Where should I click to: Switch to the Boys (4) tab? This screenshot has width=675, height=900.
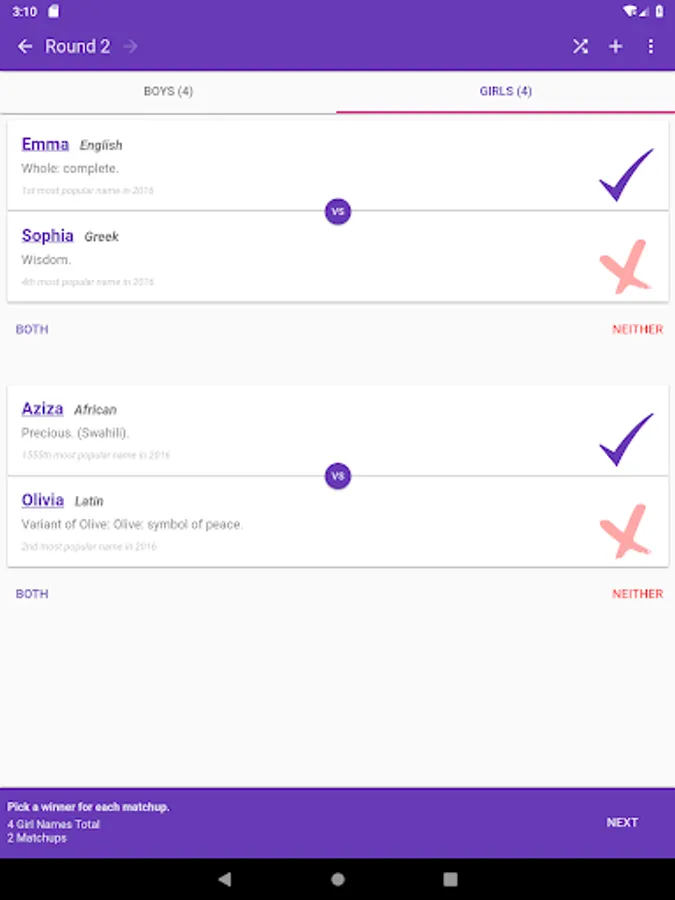tap(168, 92)
